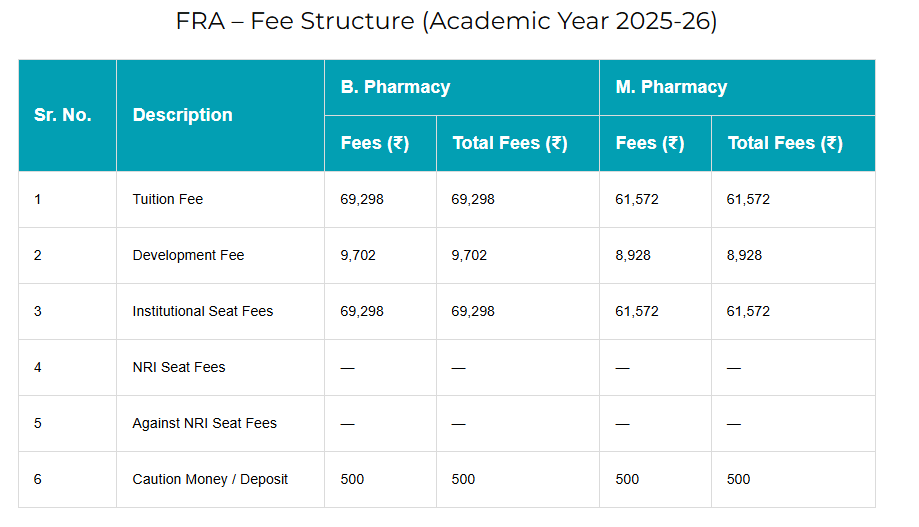Select the Caution Money / Deposit label
919x527 pixels.
click(210, 479)
